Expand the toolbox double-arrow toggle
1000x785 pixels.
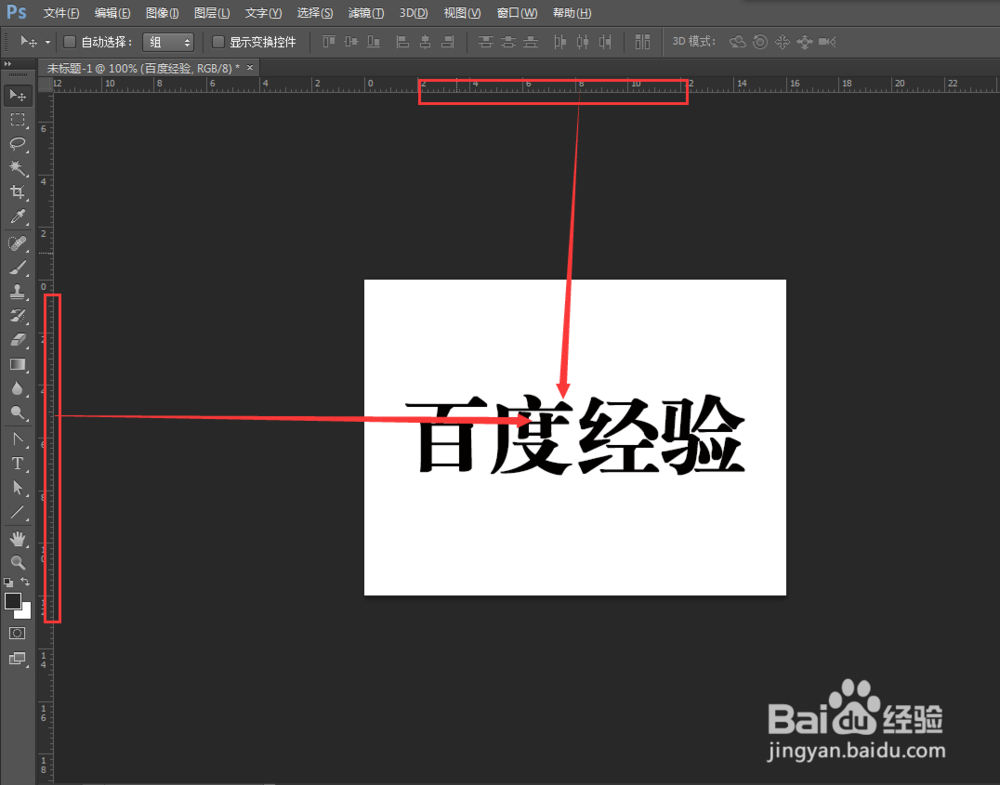[x=8, y=64]
